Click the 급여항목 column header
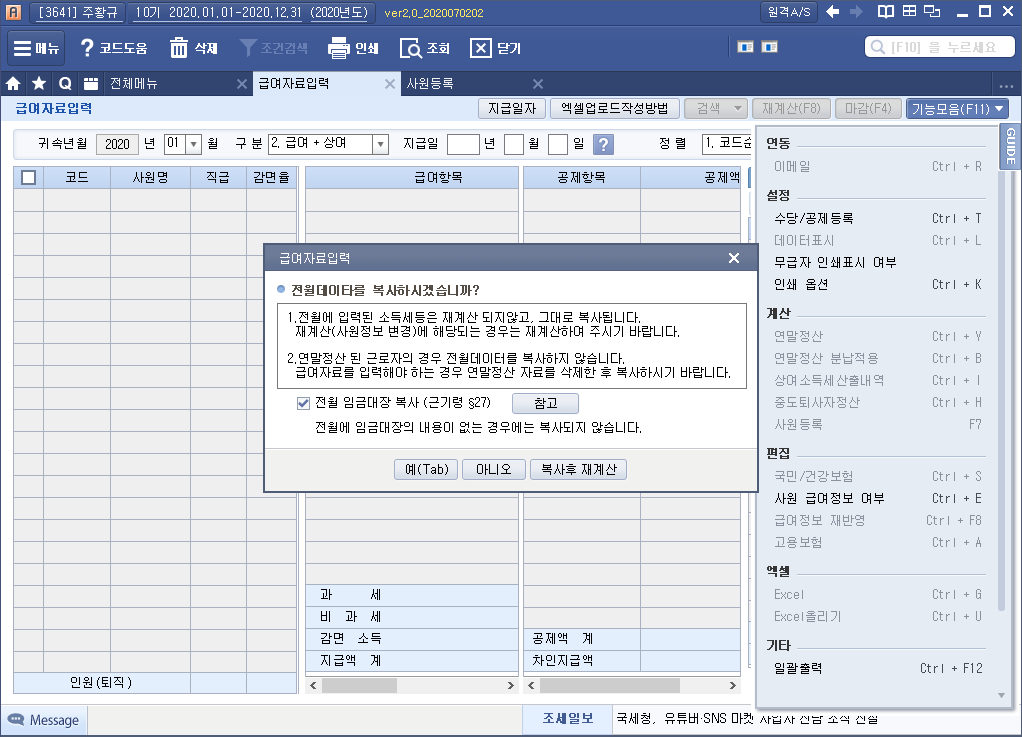The height and width of the screenshot is (737, 1022). (412, 177)
